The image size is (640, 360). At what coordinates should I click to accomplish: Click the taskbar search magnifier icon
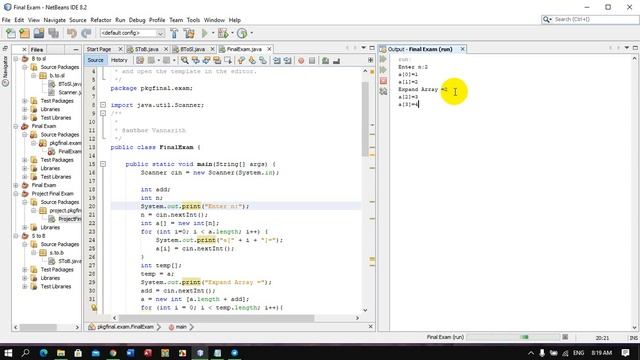click(25, 353)
